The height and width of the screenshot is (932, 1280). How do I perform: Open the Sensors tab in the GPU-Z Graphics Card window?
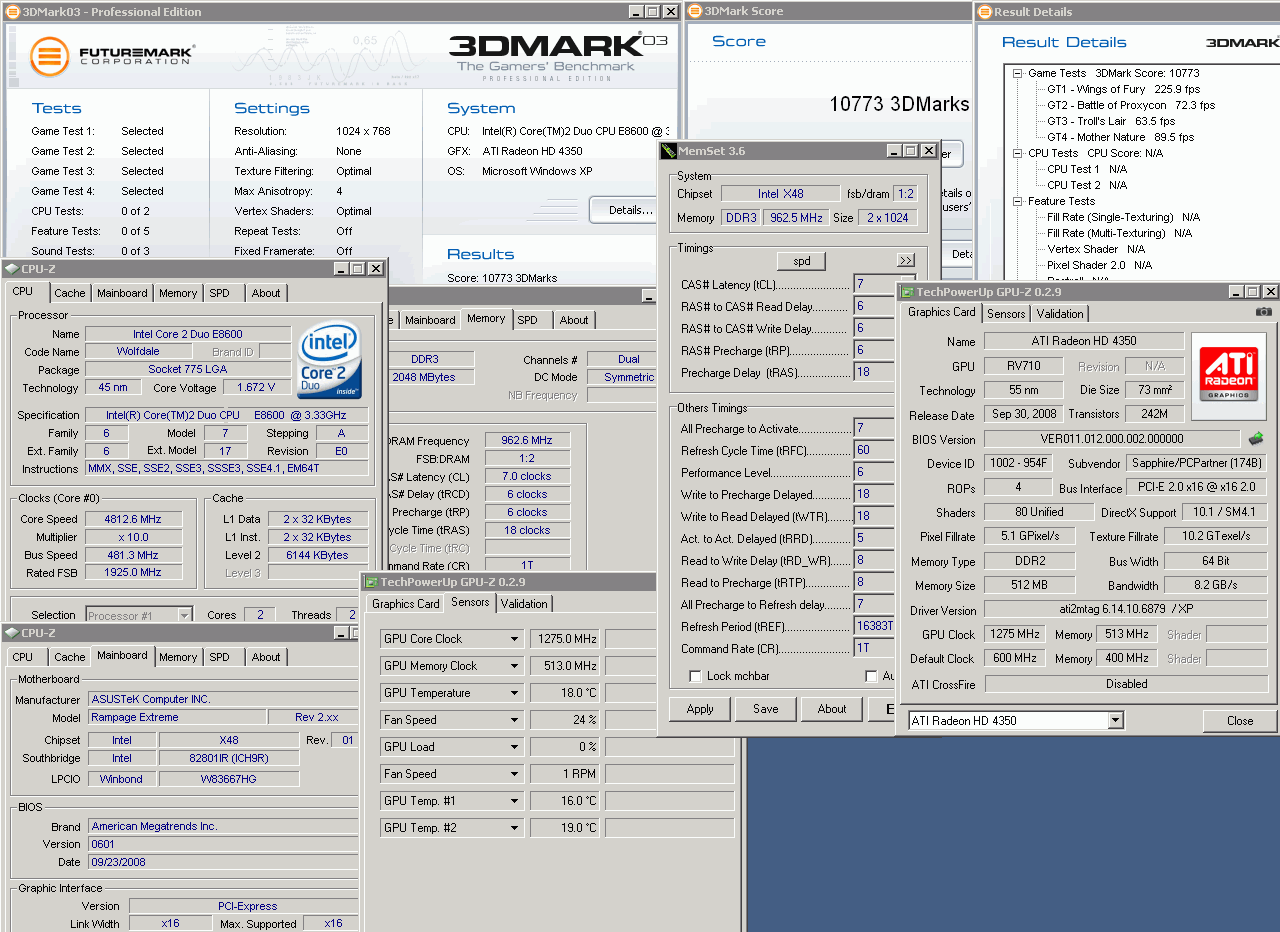click(x=1006, y=313)
